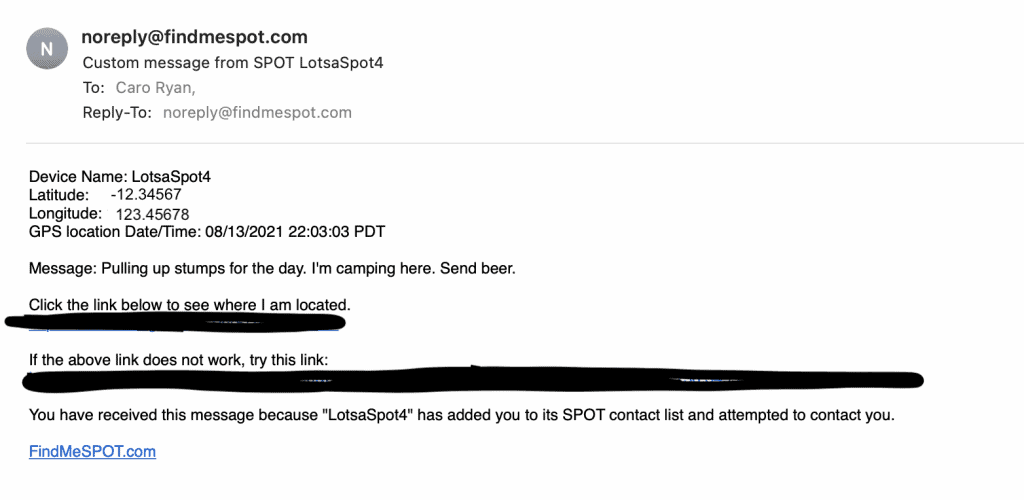Click the To: label in header
The image size is (1024, 500).
93,87
